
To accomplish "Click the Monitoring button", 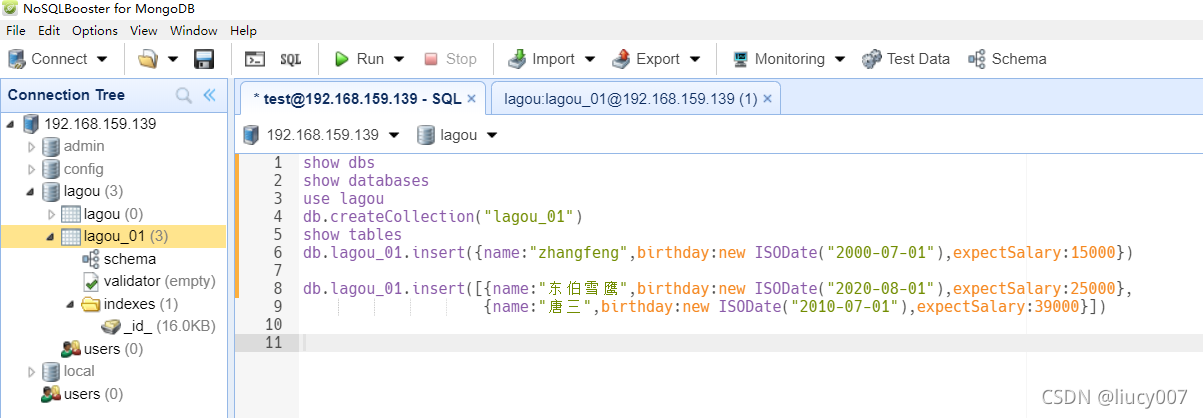I will point(779,59).
